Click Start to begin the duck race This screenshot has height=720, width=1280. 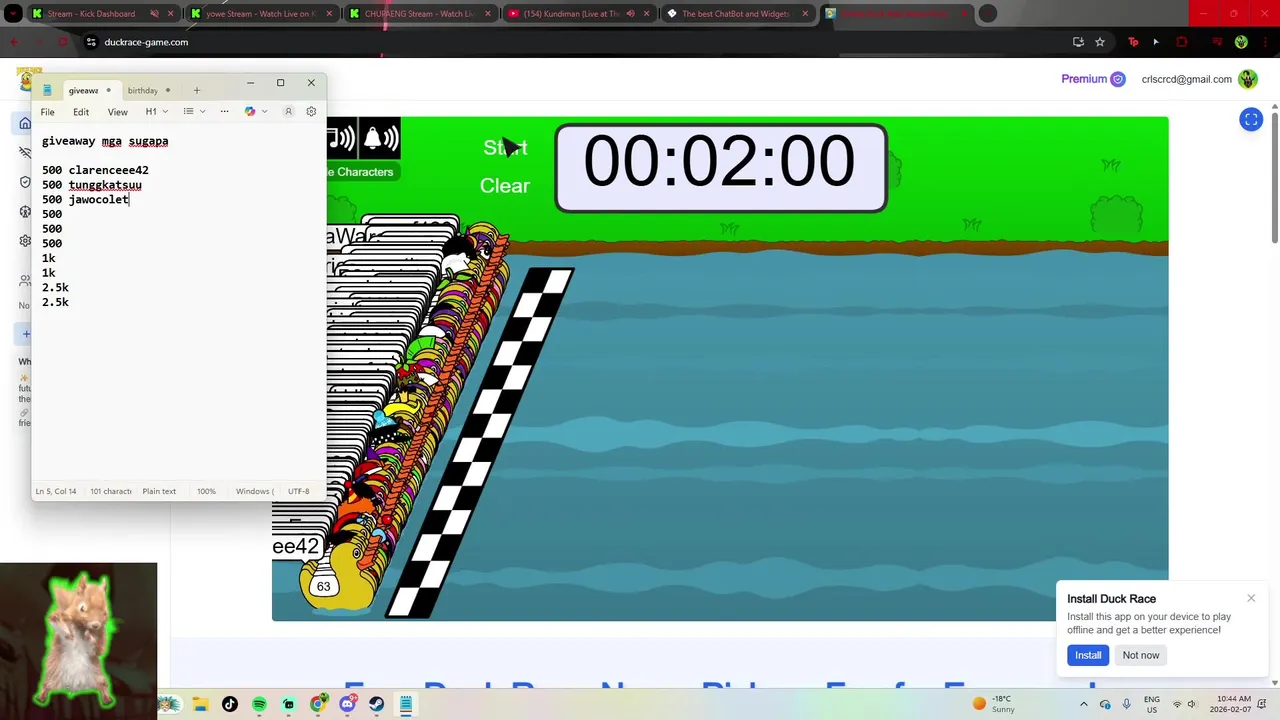[505, 147]
